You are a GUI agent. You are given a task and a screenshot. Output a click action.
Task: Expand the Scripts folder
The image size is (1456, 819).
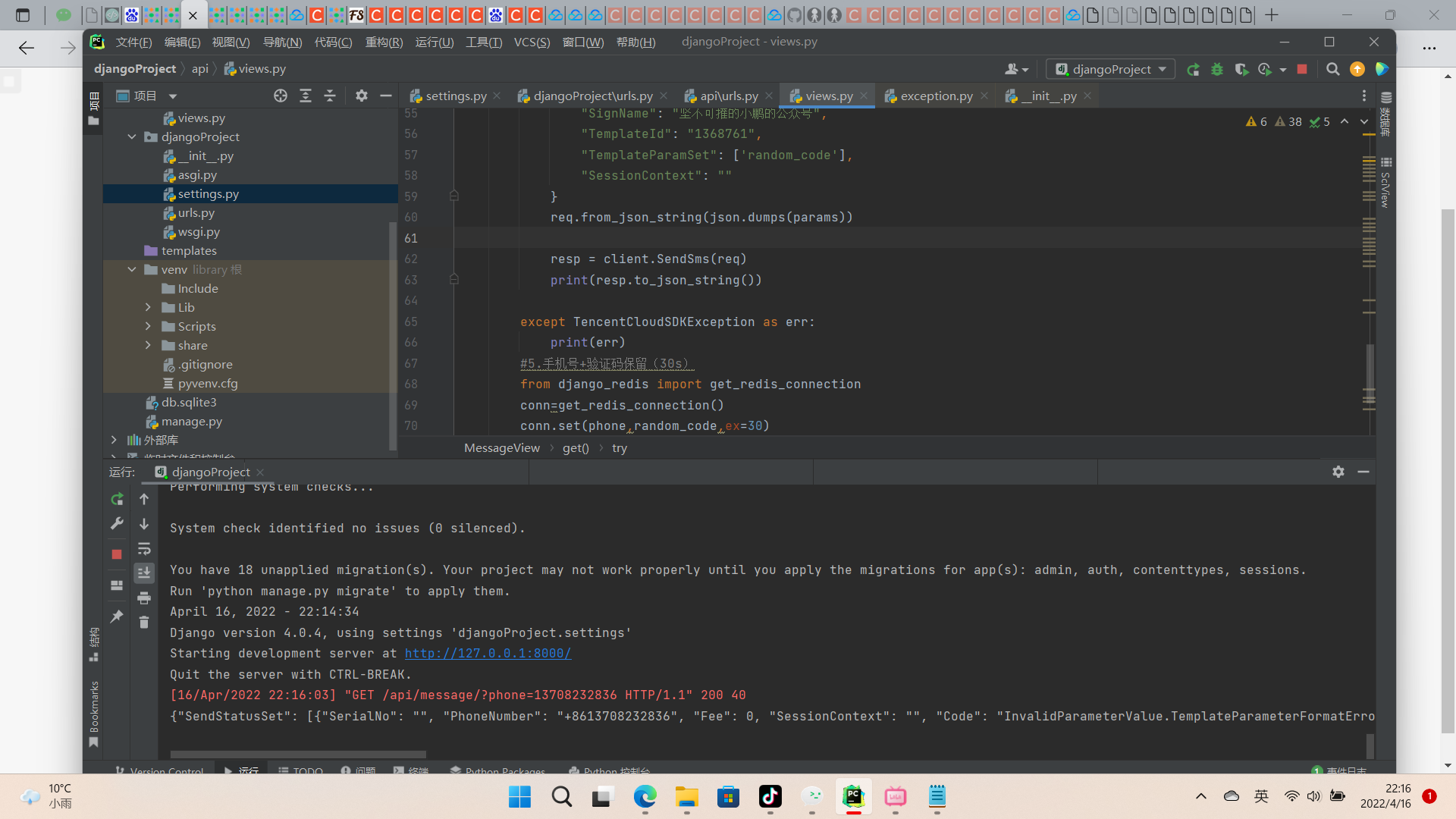(x=148, y=327)
